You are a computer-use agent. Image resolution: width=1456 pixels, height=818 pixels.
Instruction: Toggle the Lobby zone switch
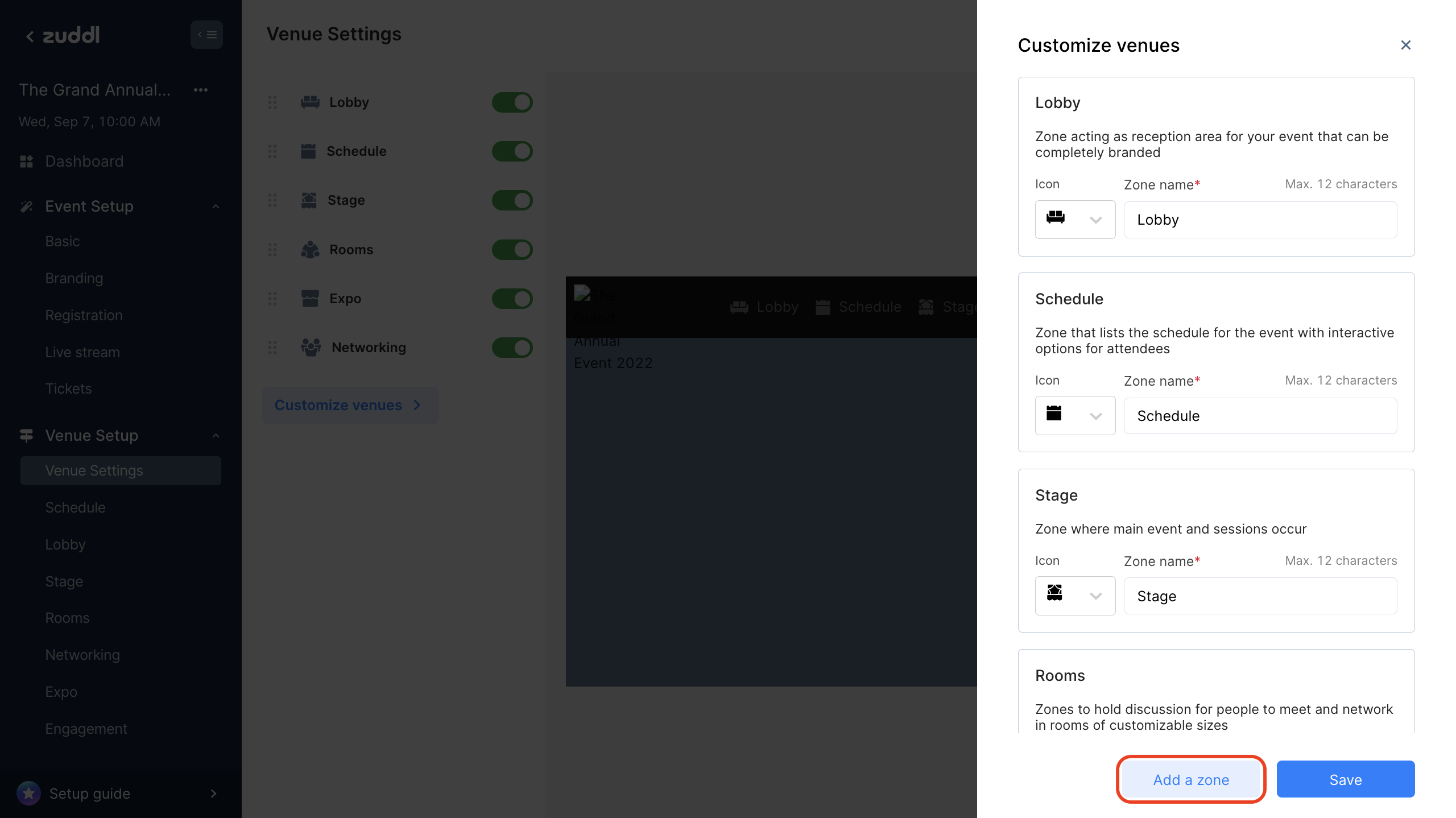pos(512,102)
